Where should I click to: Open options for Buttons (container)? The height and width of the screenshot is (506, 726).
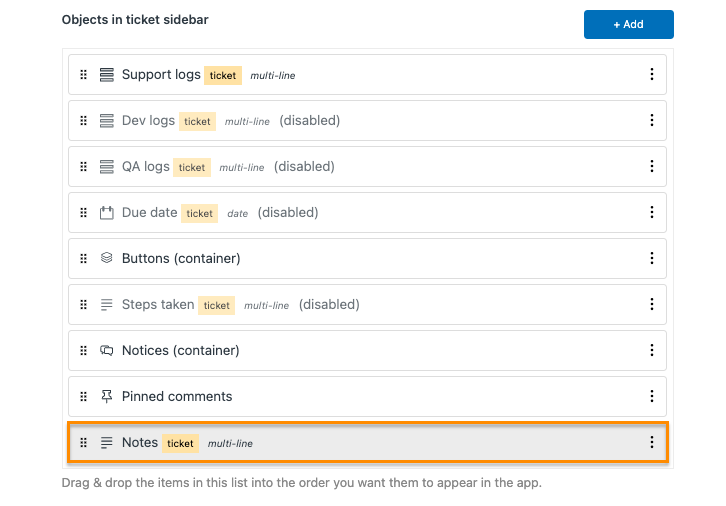pos(651,258)
